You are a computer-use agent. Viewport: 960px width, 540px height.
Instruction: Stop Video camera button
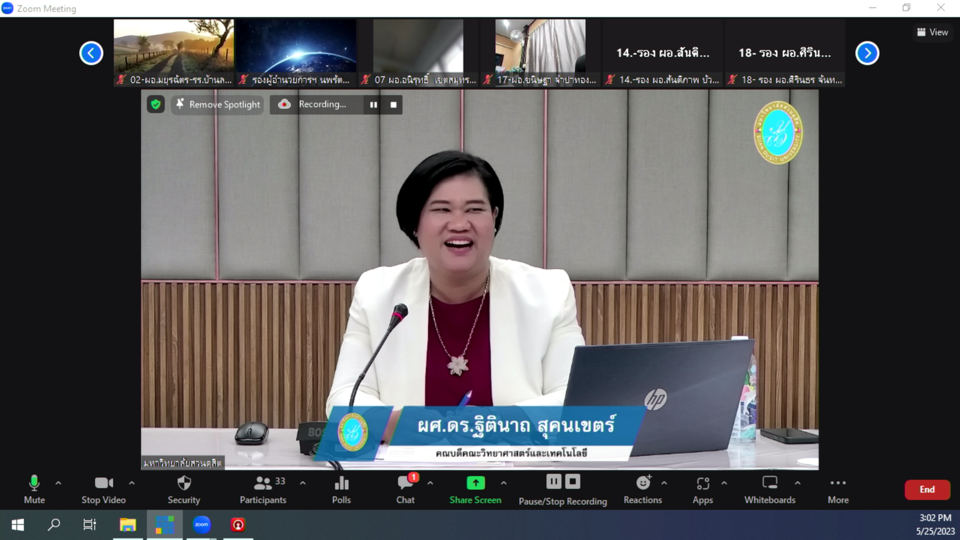click(x=103, y=490)
